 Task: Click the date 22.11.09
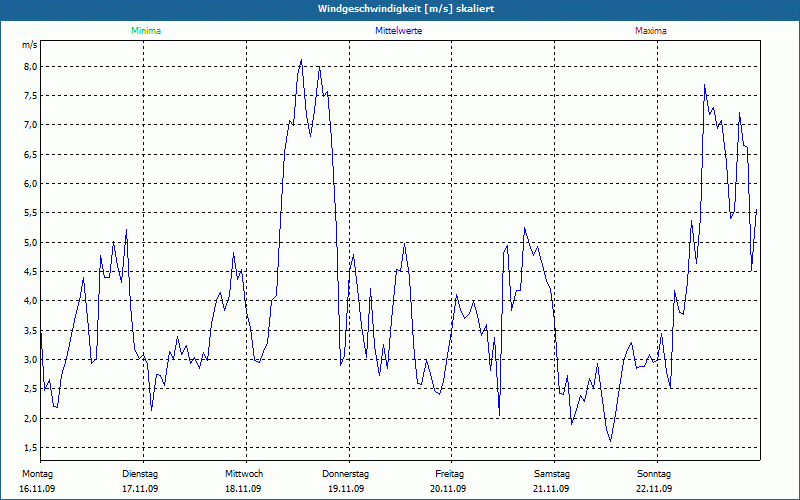click(x=654, y=489)
